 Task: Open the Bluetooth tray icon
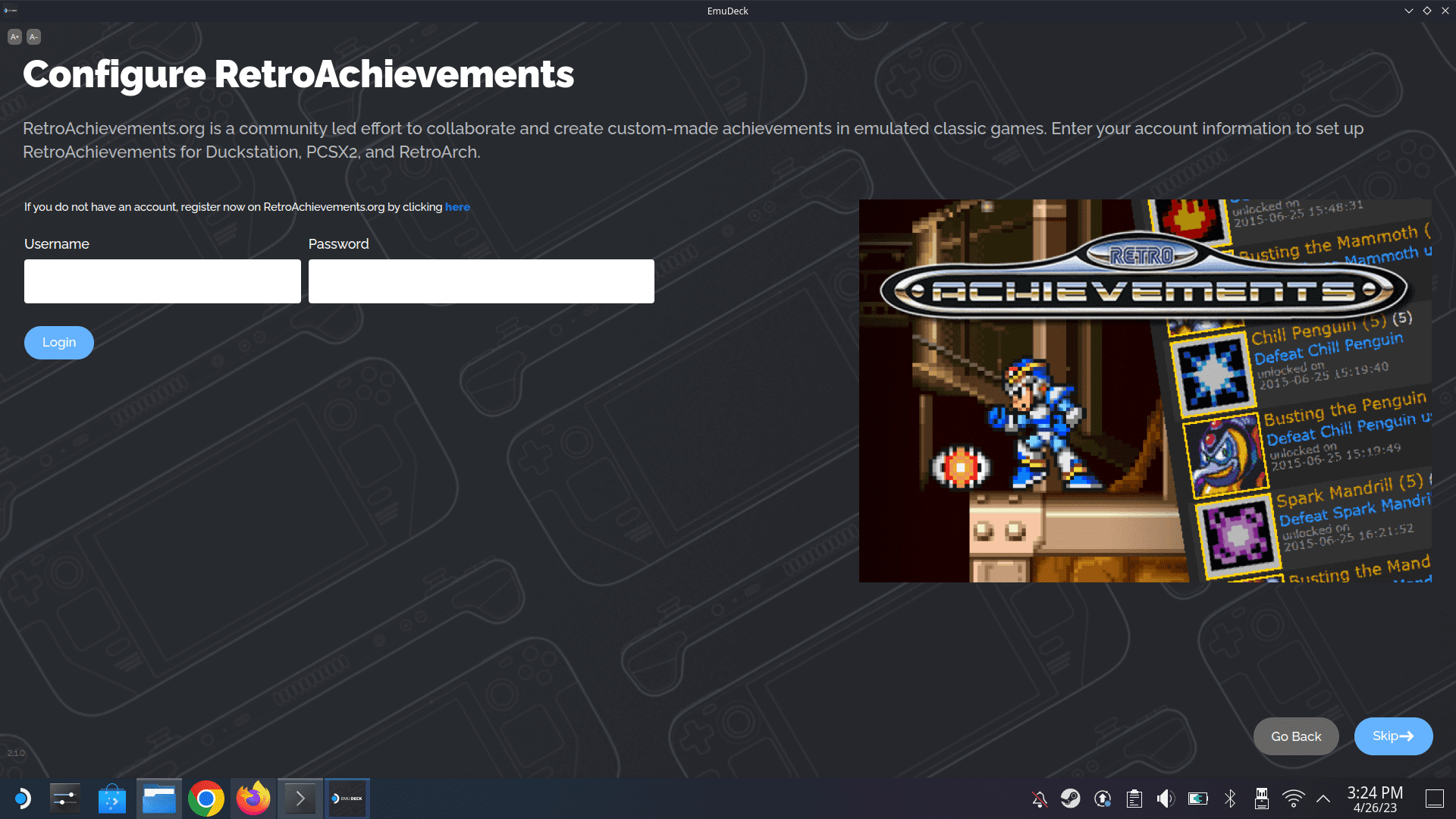tap(1230, 799)
